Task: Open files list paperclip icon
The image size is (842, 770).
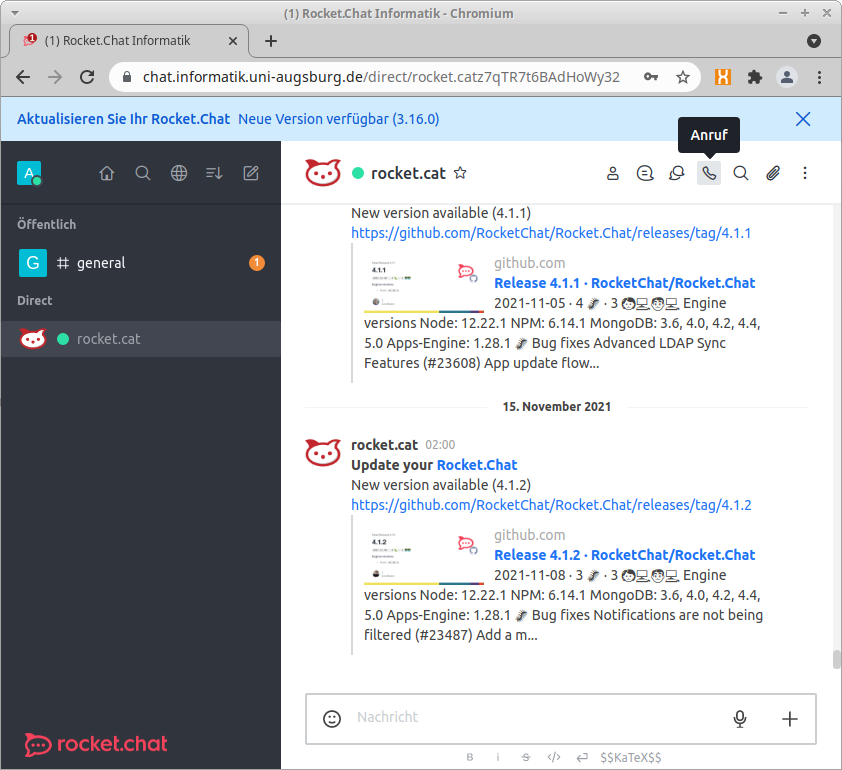Action: (773, 173)
